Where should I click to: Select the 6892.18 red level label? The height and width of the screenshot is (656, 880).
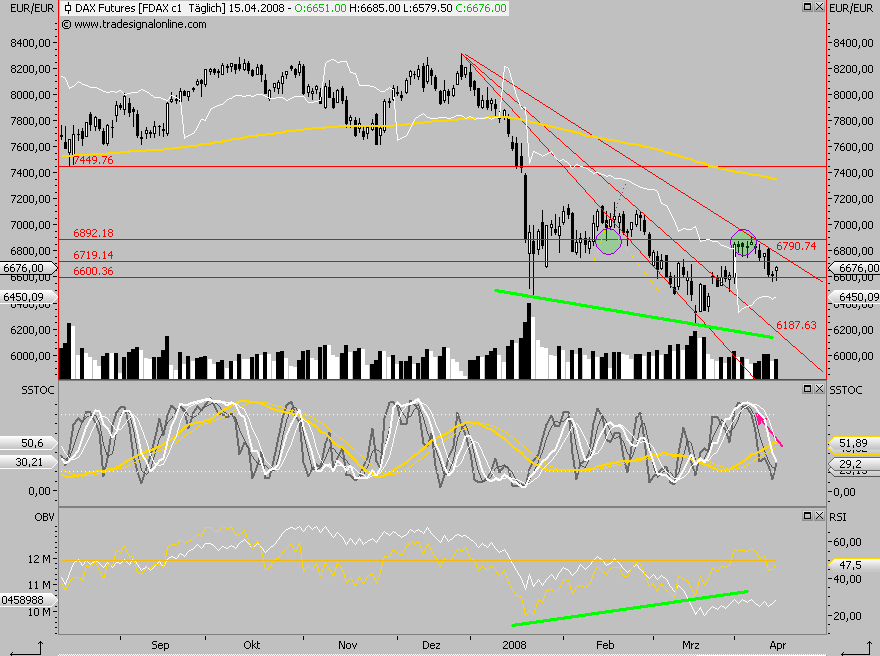(93, 233)
